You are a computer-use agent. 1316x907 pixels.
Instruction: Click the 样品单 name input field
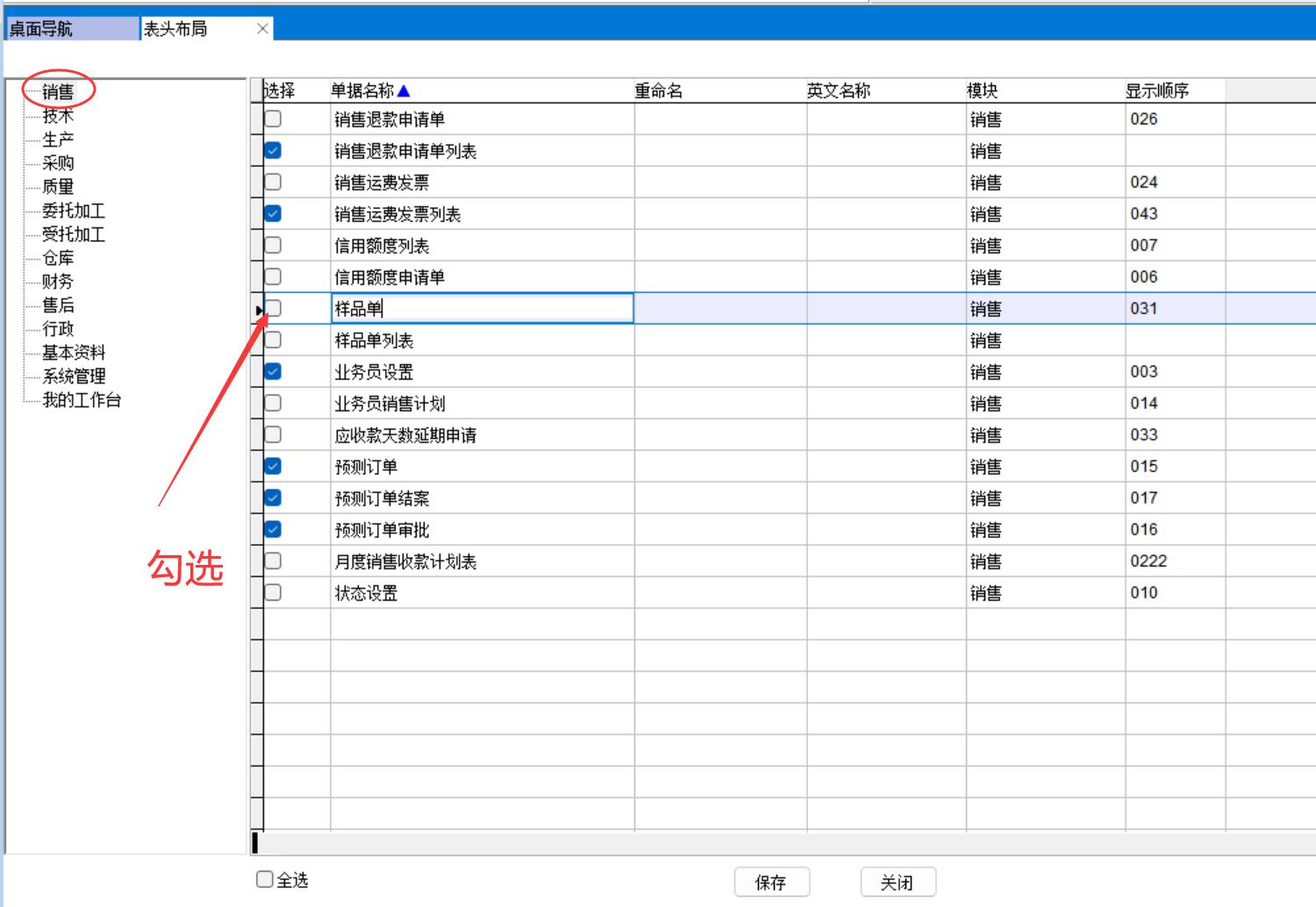[483, 309]
